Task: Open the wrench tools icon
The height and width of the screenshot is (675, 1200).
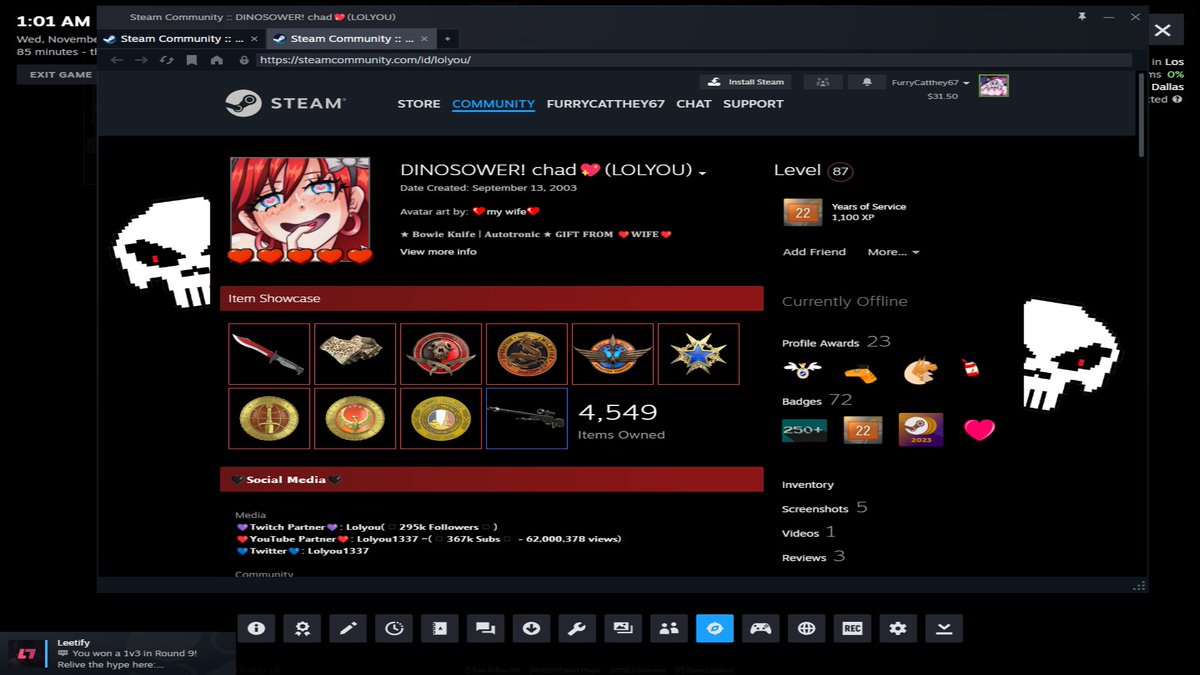Action: pyautogui.click(x=577, y=628)
